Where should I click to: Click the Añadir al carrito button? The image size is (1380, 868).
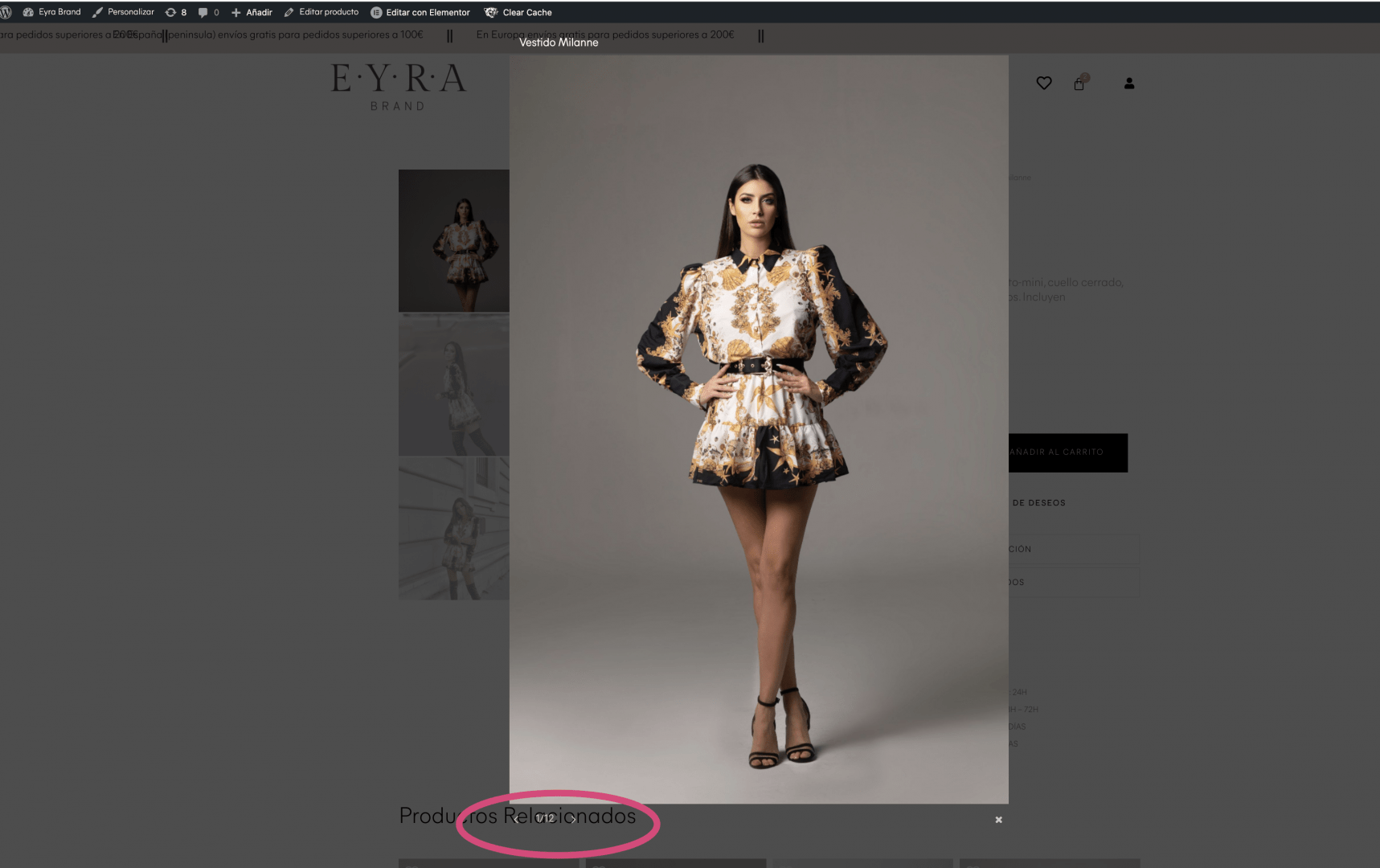pos(1068,452)
